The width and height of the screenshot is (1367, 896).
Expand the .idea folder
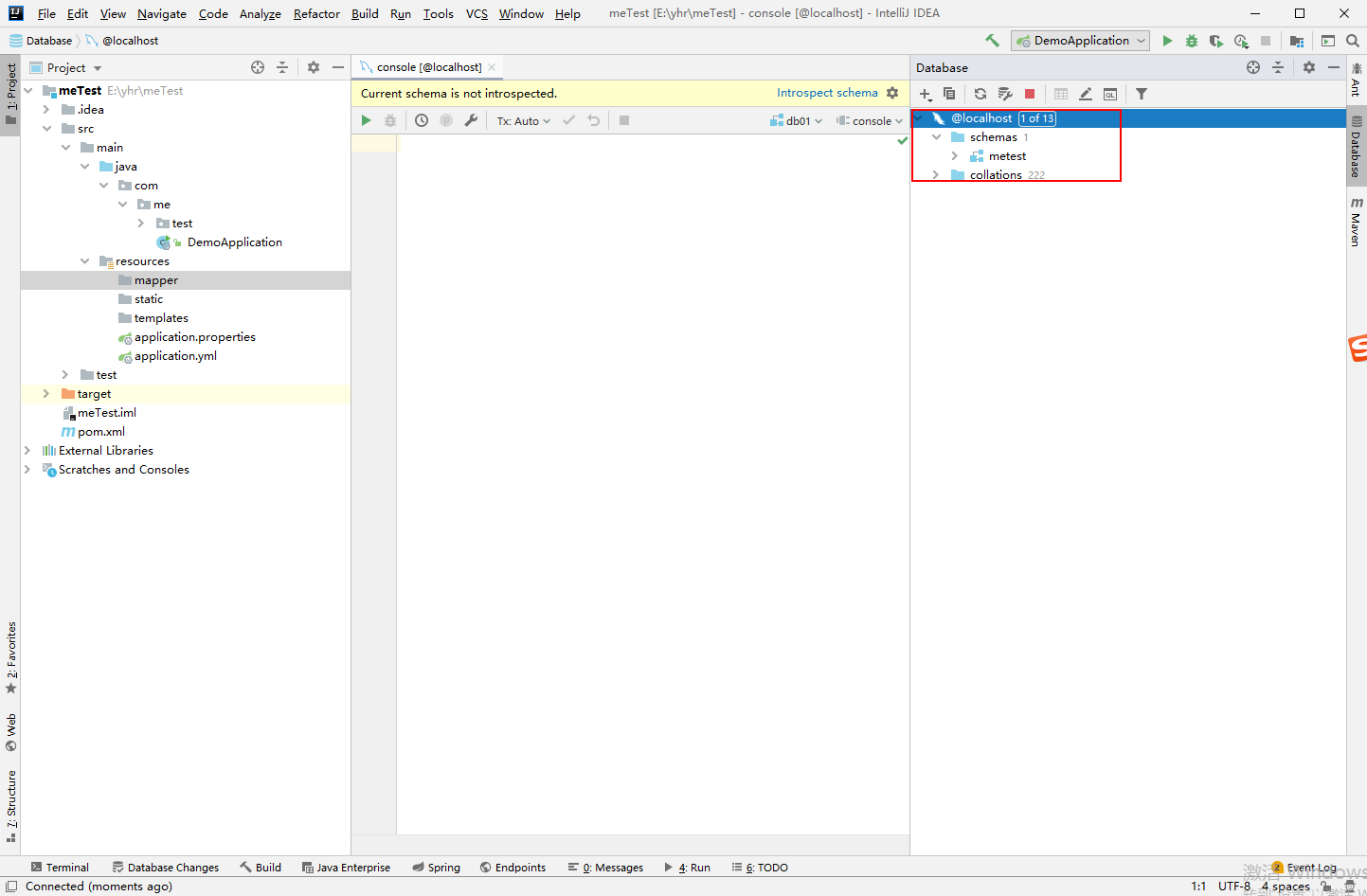pos(46,110)
